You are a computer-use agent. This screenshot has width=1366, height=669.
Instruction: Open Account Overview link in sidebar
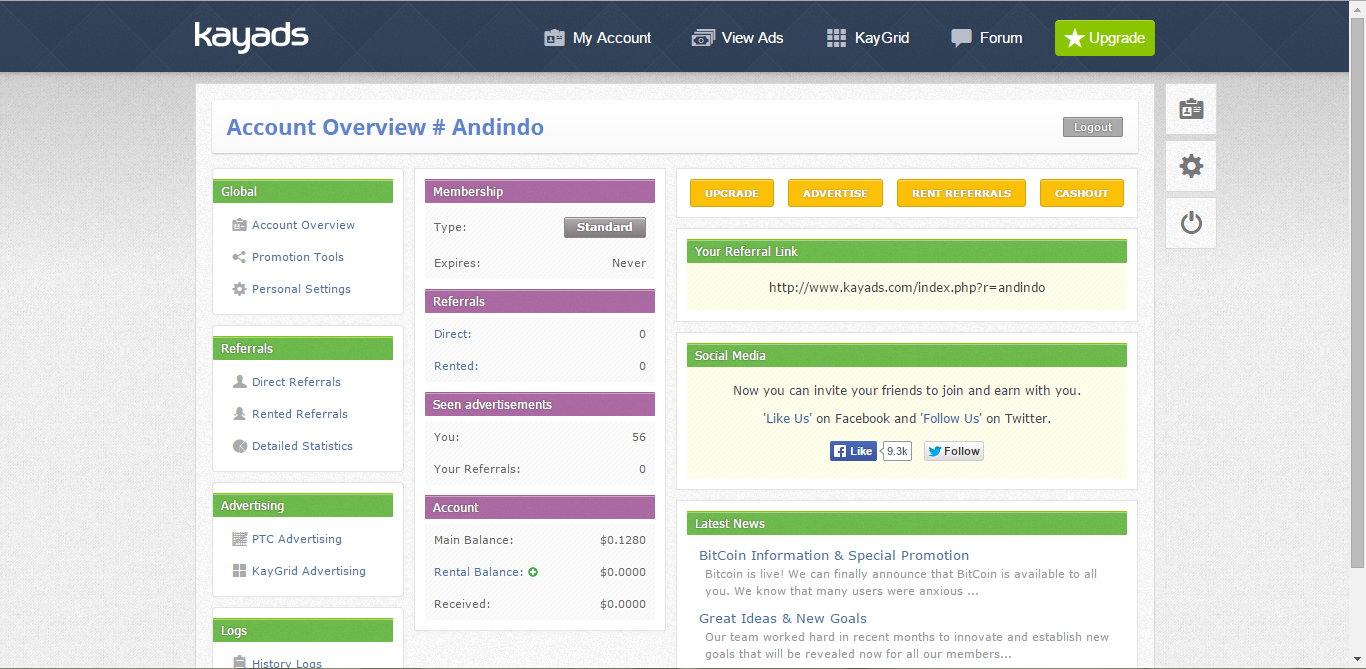click(x=303, y=225)
